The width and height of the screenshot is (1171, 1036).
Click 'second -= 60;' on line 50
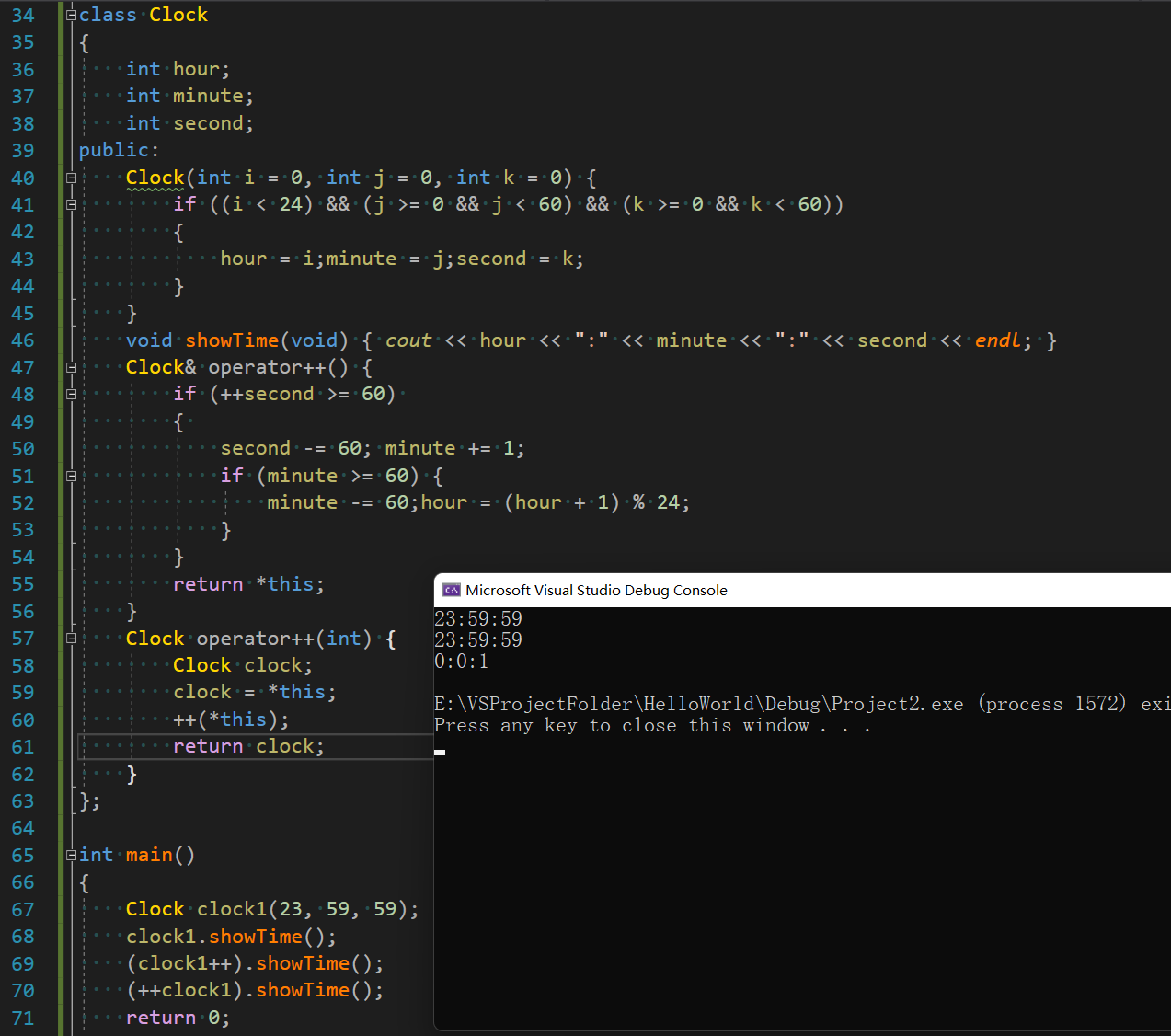[296, 448]
